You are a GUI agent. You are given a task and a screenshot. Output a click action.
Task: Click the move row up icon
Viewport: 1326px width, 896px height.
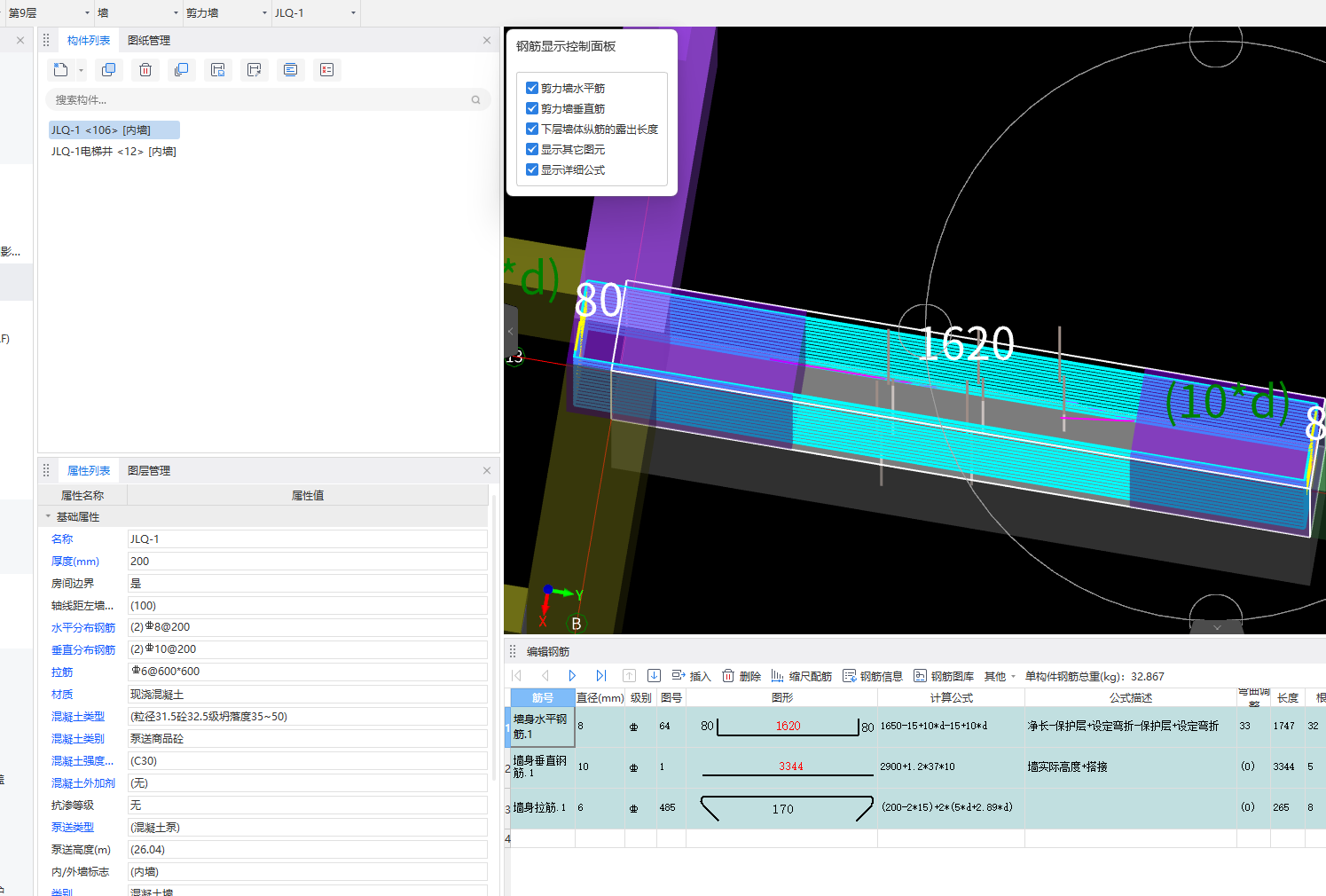click(x=629, y=676)
